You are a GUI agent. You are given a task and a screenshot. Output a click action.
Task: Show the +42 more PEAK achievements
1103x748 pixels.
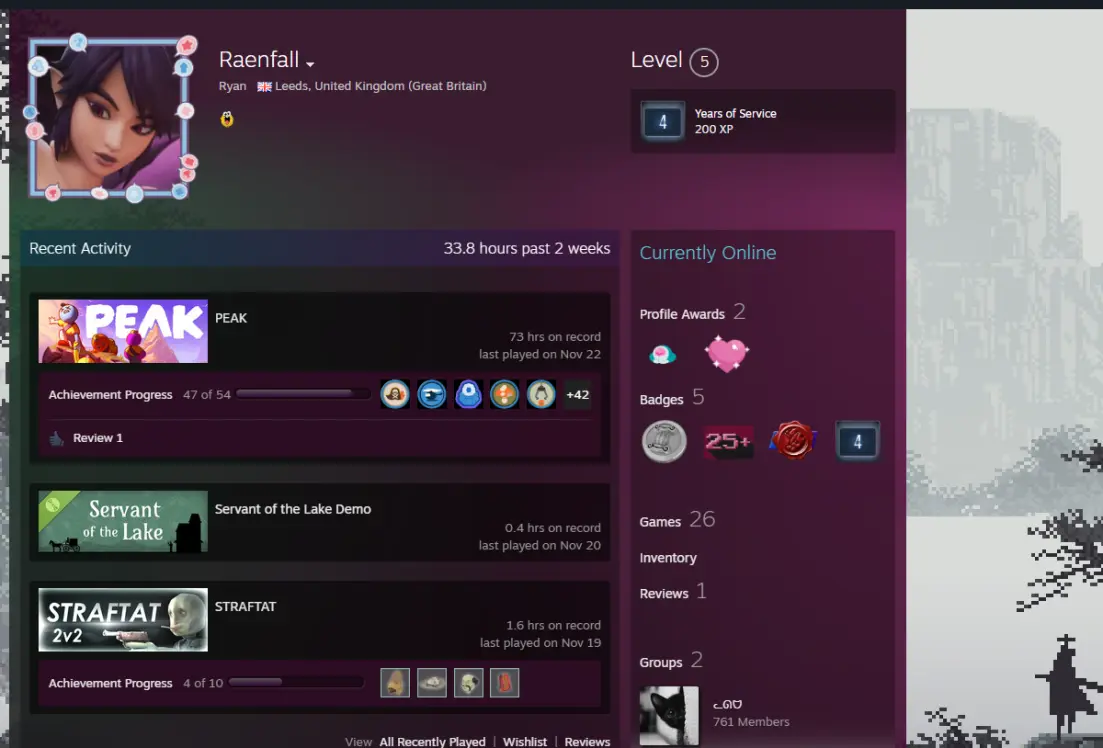pyautogui.click(x=577, y=394)
